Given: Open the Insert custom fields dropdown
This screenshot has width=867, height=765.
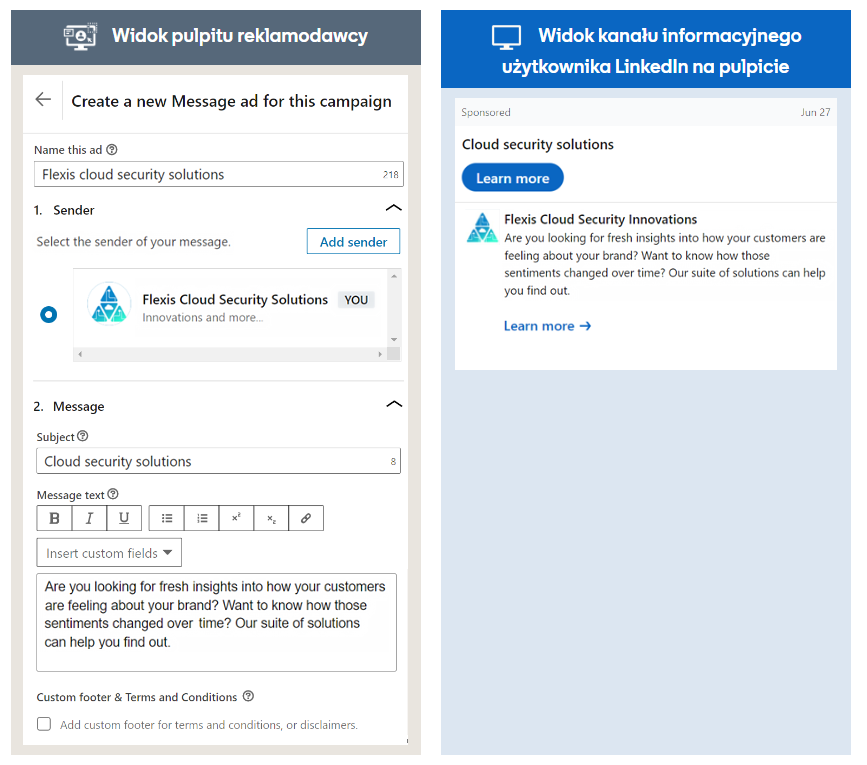Looking at the screenshot, I should click(x=109, y=553).
